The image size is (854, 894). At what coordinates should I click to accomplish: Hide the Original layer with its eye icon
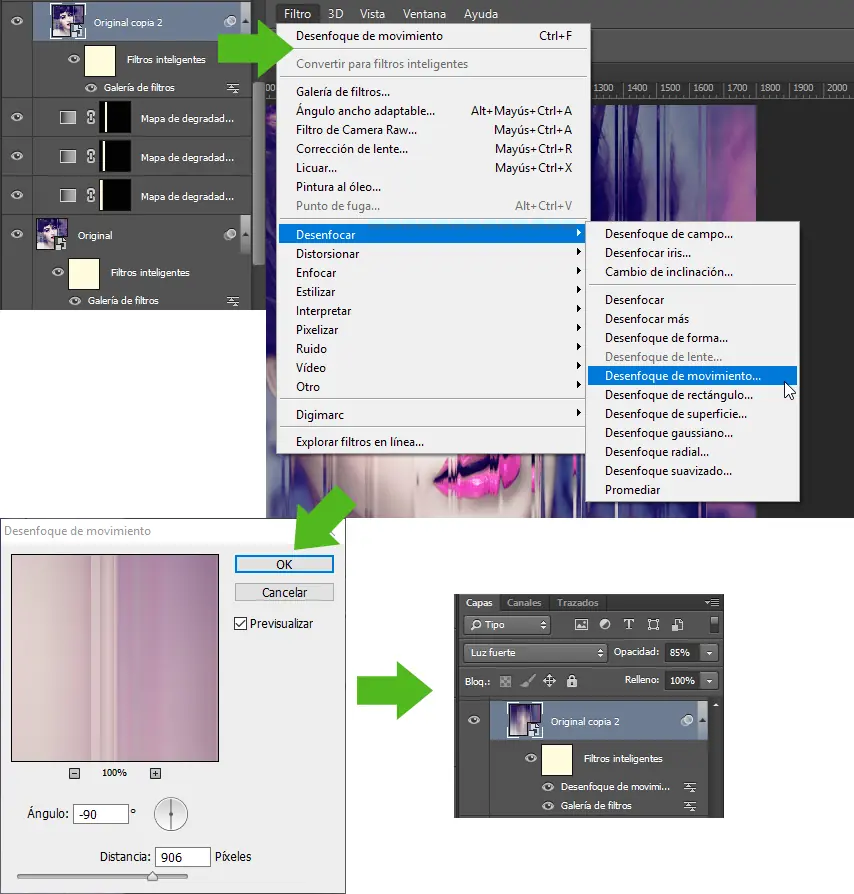tap(15, 234)
